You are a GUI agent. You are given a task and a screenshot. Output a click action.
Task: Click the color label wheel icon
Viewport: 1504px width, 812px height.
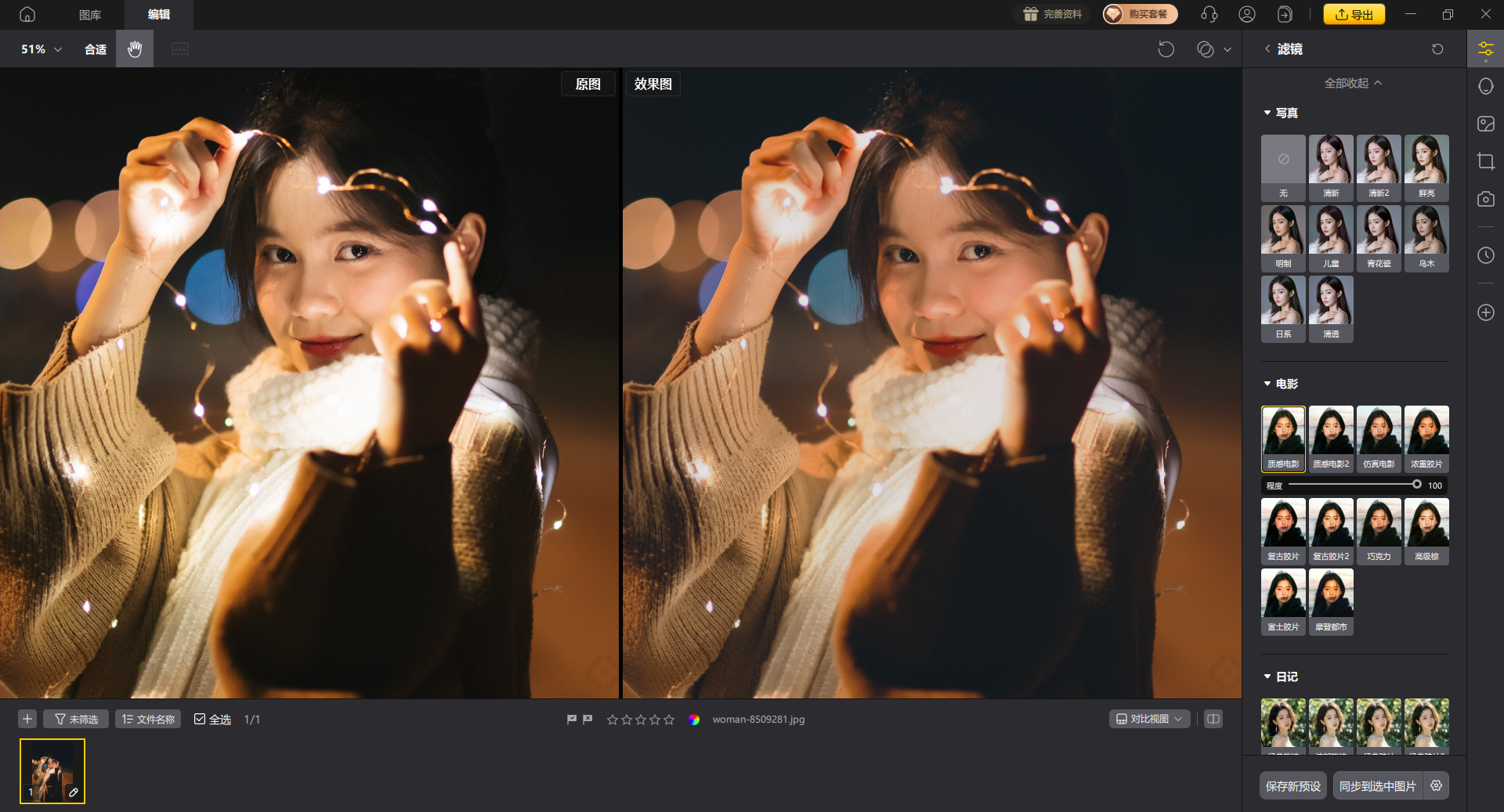click(x=694, y=720)
